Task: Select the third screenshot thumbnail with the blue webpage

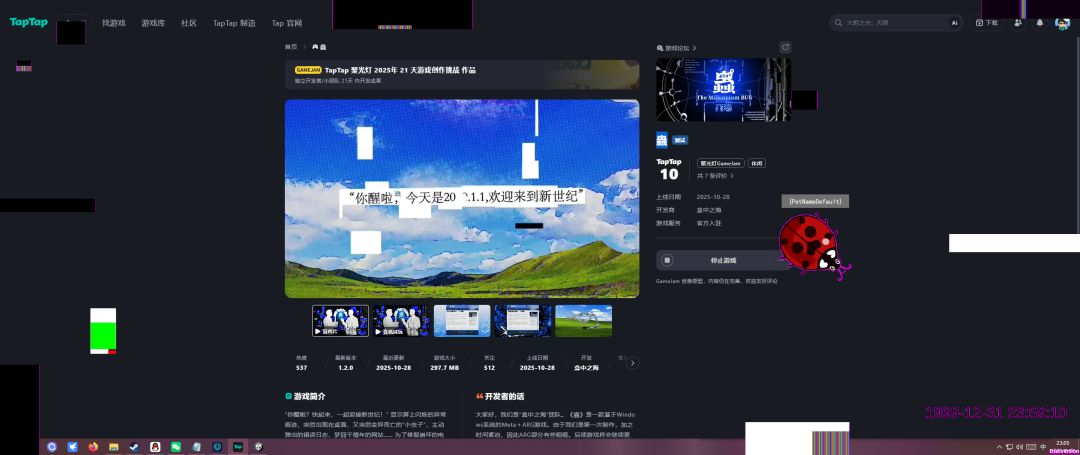Action: point(462,321)
